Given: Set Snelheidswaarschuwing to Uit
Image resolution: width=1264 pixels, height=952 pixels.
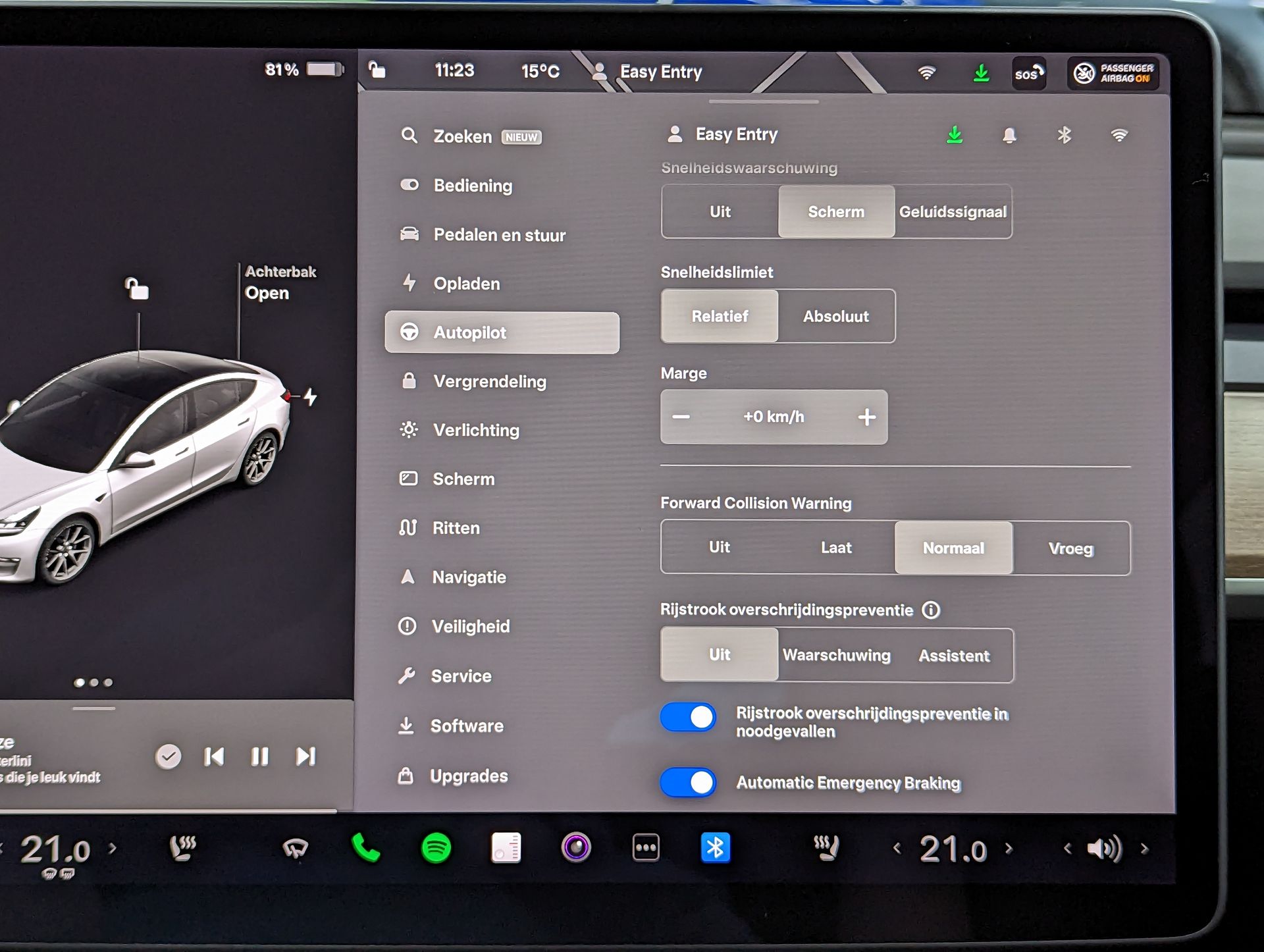Looking at the screenshot, I should pos(720,212).
